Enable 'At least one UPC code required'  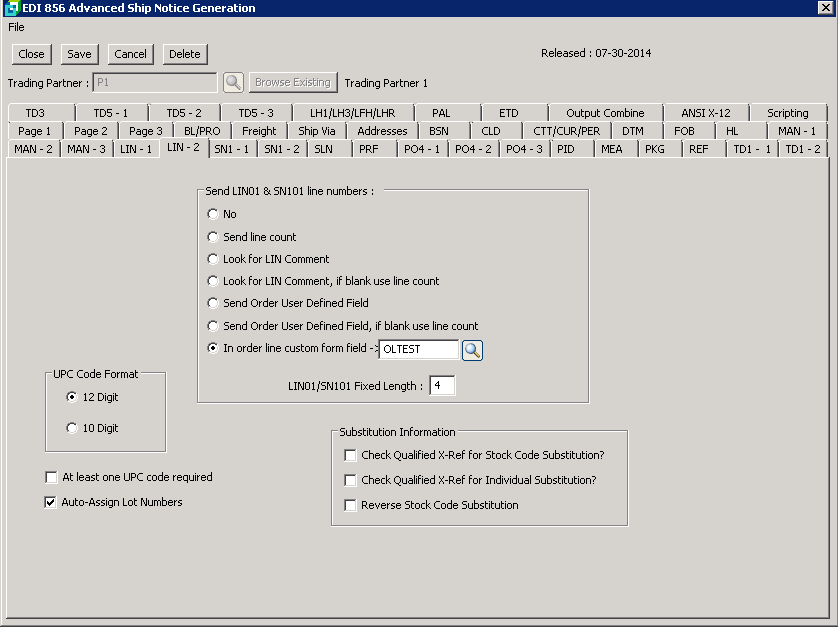coord(52,477)
